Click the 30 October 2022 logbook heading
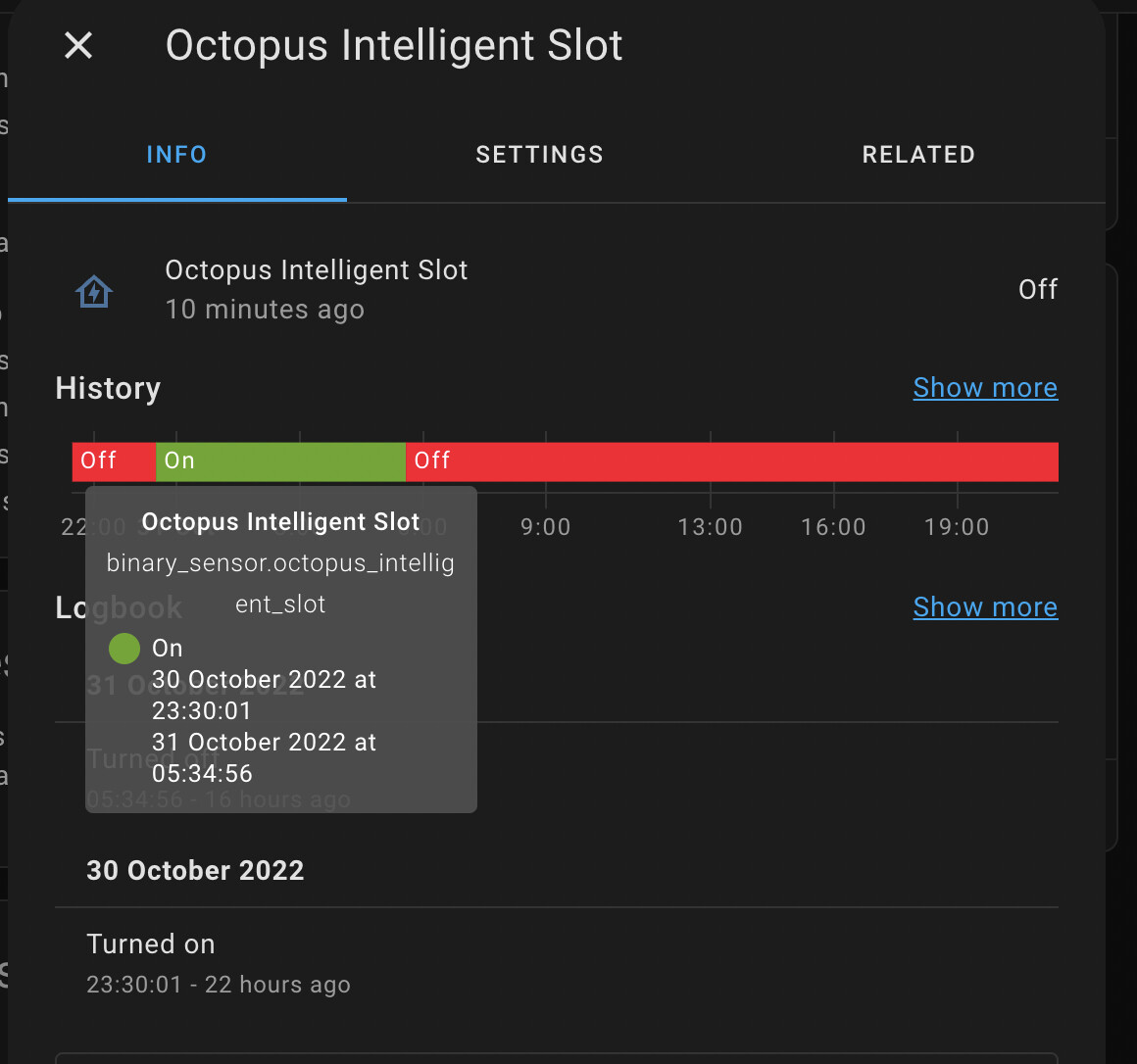Image resolution: width=1137 pixels, height=1064 pixels. (195, 870)
